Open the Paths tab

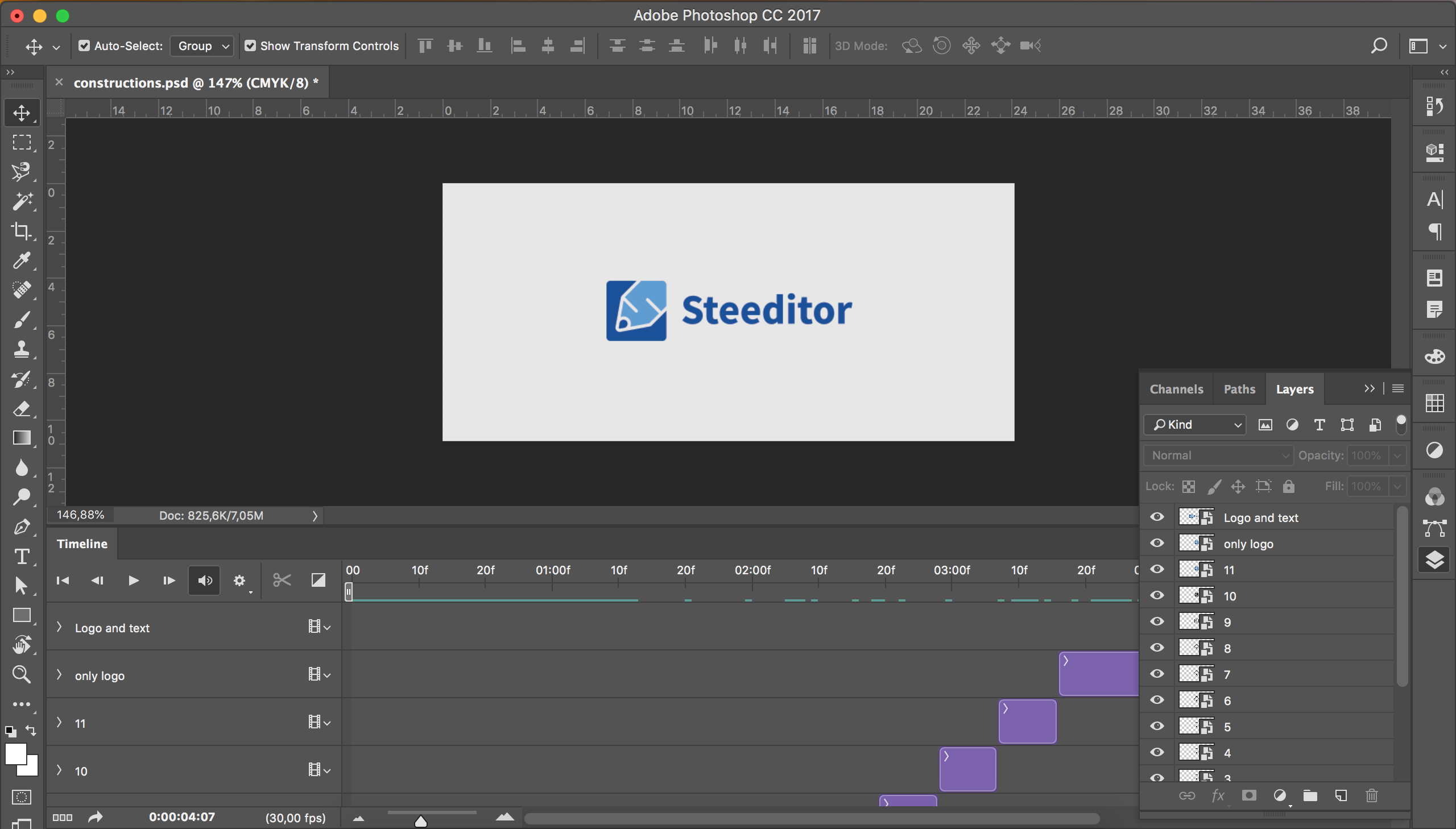[x=1239, y=389]
